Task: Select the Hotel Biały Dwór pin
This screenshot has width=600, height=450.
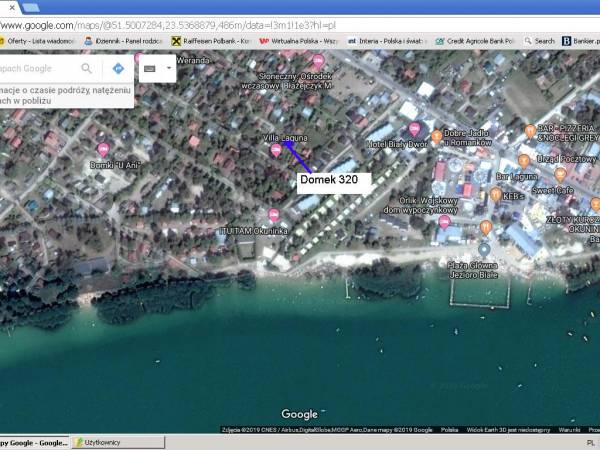Action: (415, 129)
